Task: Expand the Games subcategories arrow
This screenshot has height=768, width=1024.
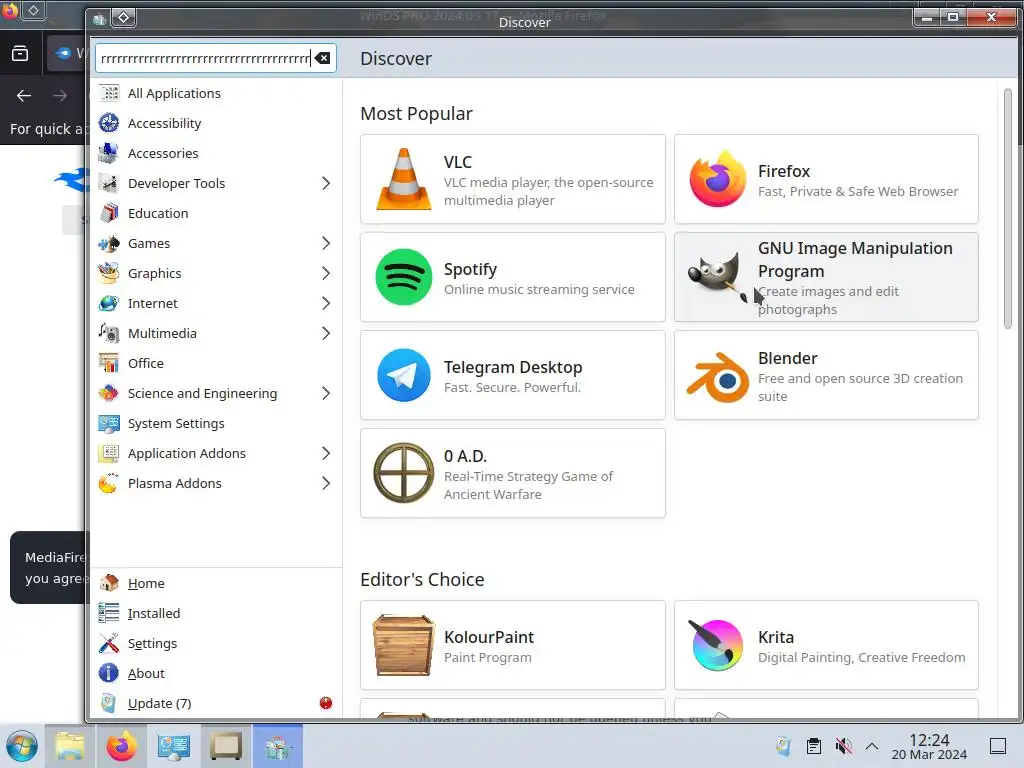Action: tap(326, 244)
